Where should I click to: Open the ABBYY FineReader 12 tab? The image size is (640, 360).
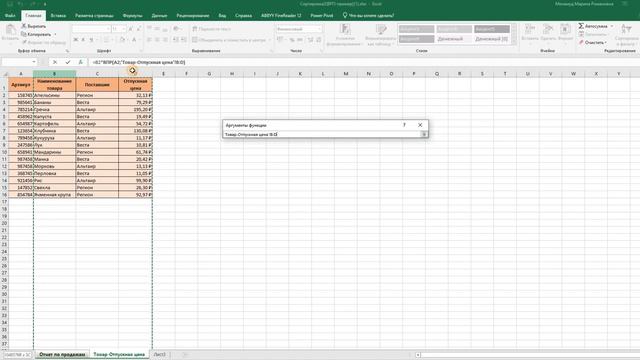(x=281, y=16)
